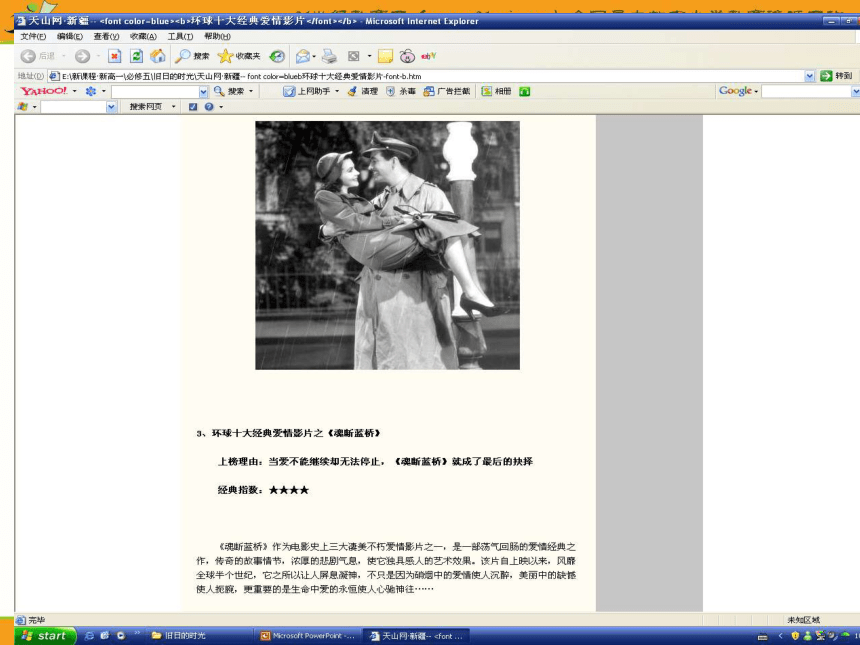This screenshot has width=860, height=645.
Task: Minimize the Internet Explorer window
Action: pos(831,21)
